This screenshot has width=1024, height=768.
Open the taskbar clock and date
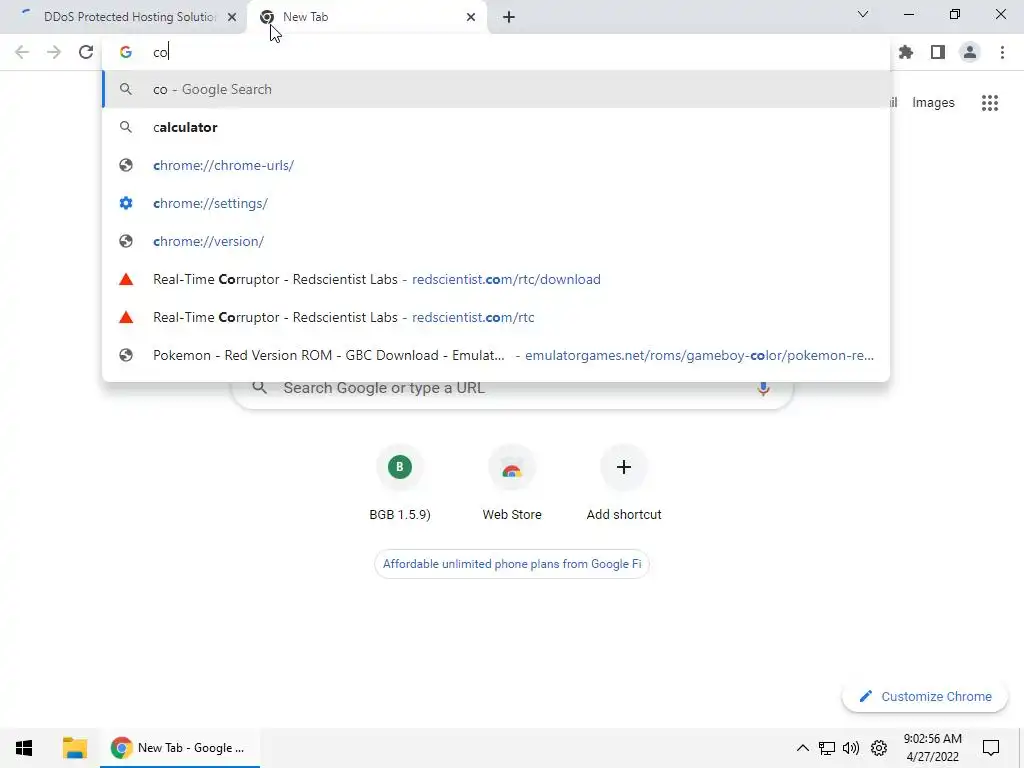click(x=933, y=748)
